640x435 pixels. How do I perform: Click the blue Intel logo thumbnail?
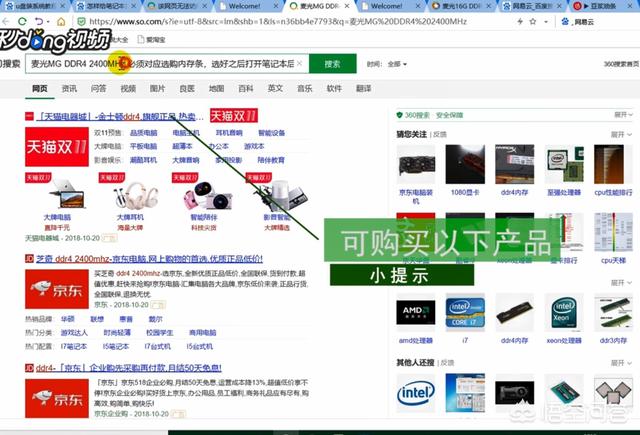coord(415,390)
